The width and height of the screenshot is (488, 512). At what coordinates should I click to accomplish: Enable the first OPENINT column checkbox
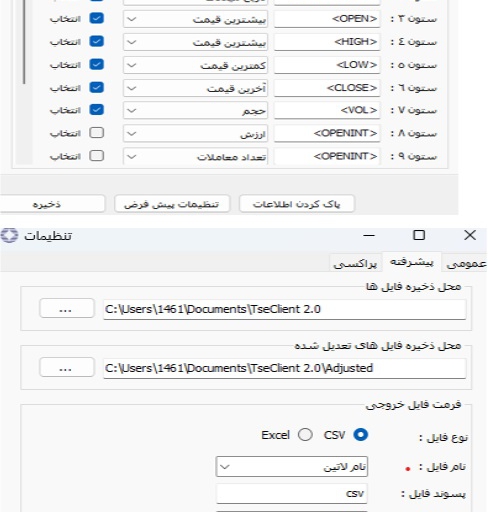click(97, 133)
